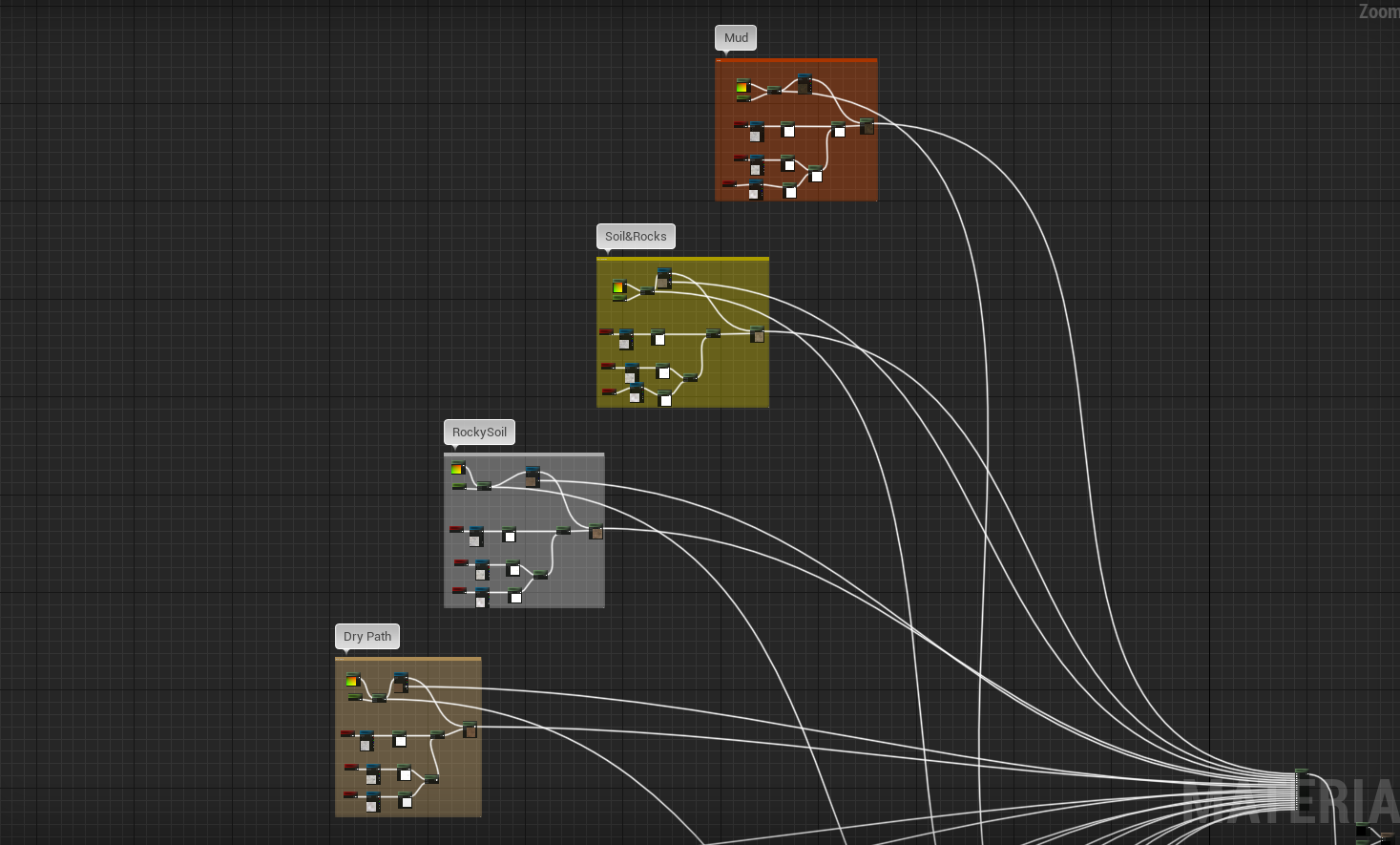1400x845 pixels.
Task: Click the top texture sample node in Dry Path
Action: pos(401,682)
